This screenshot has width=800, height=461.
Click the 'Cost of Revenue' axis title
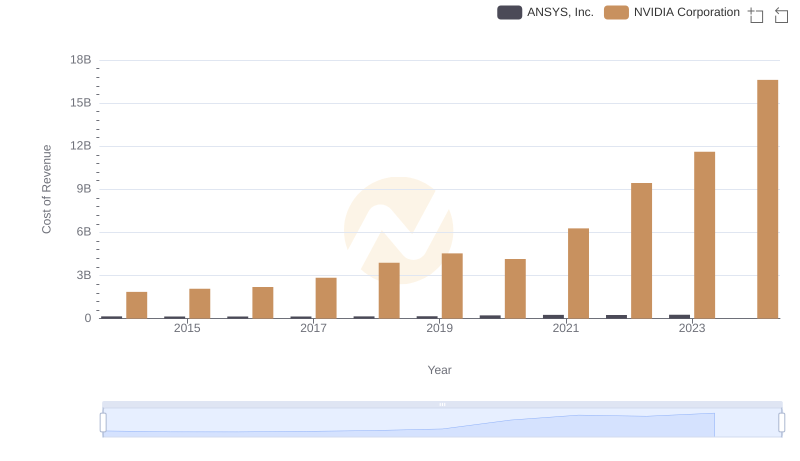click(x=46, y=189)
